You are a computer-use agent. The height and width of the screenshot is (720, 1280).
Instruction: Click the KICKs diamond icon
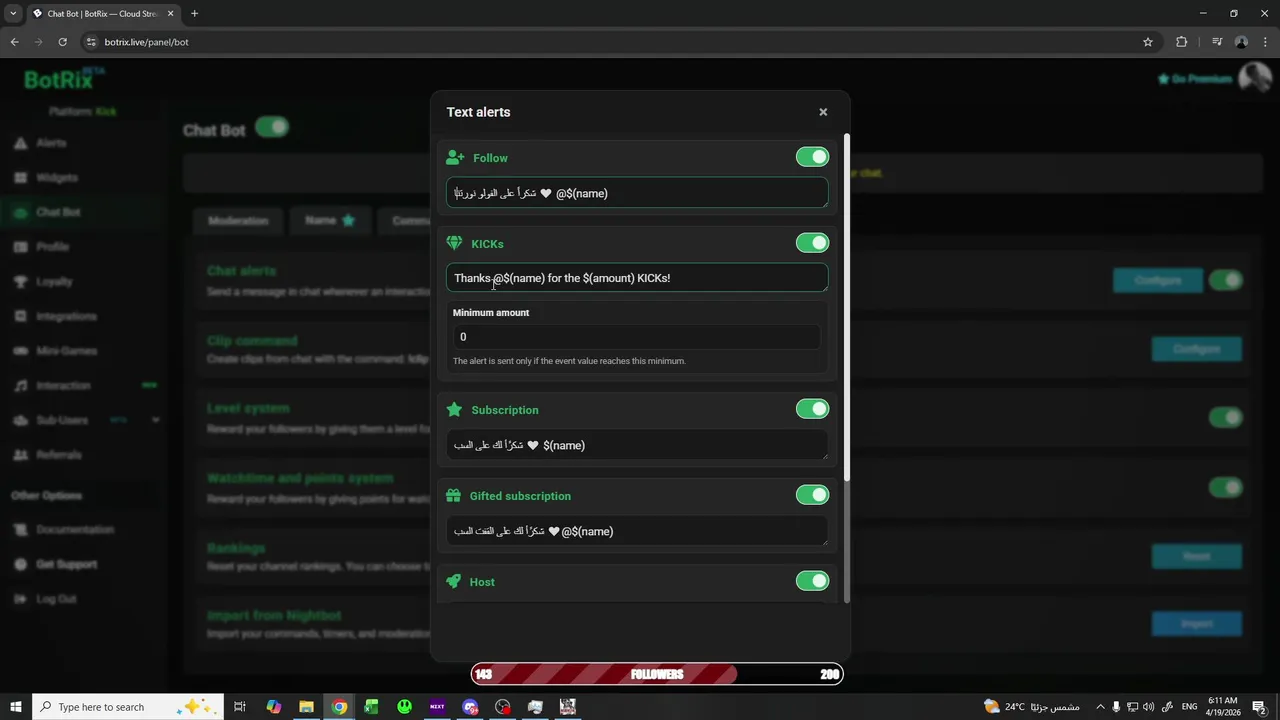(454, 244)
